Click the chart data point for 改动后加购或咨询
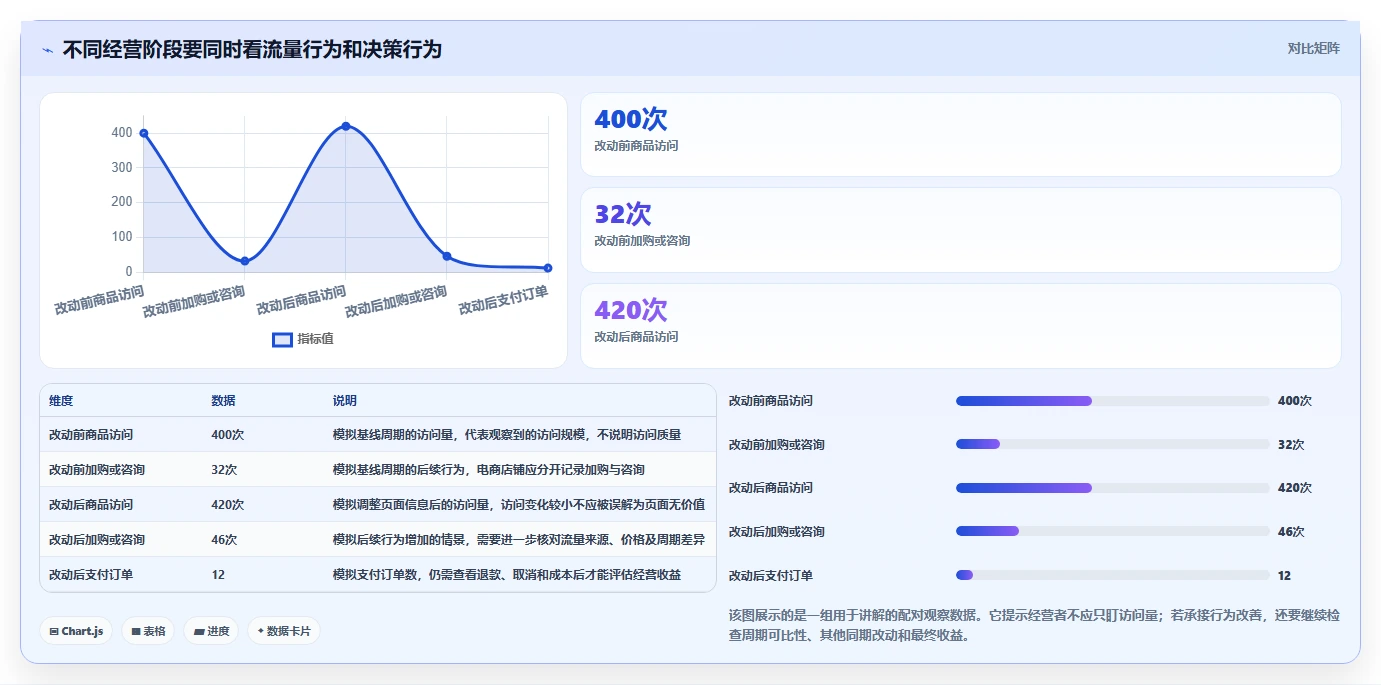 [x=447, y=256]
